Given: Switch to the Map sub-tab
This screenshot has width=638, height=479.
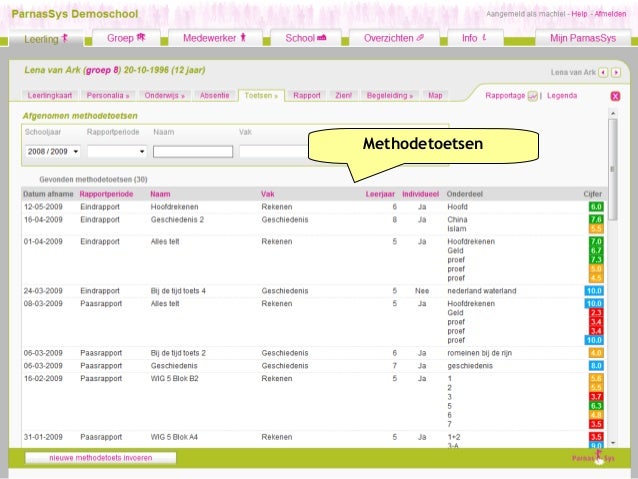Looking at the screenshot, I should point(435,96).
